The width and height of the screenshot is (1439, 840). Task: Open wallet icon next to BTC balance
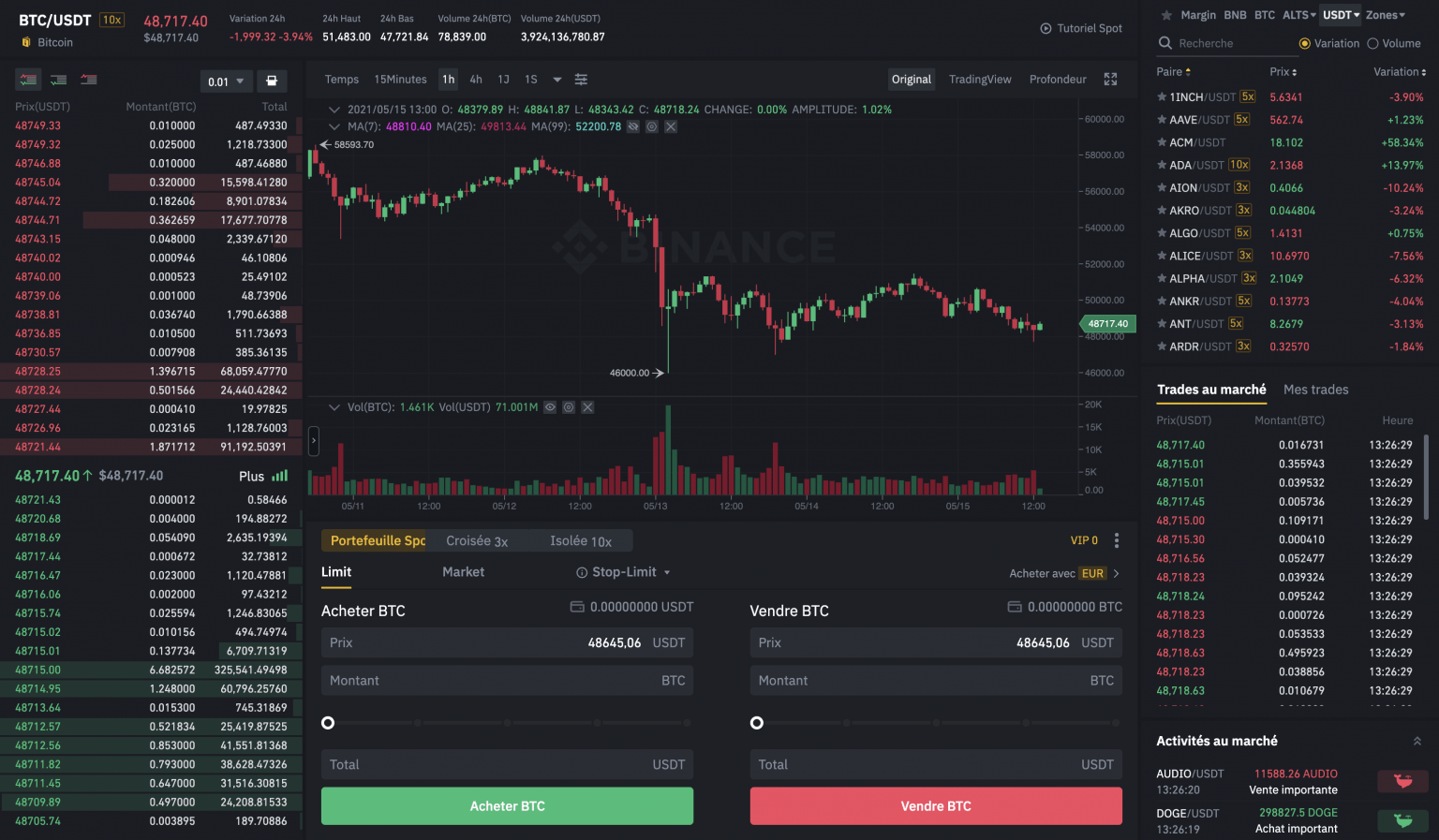point(1015,607)
